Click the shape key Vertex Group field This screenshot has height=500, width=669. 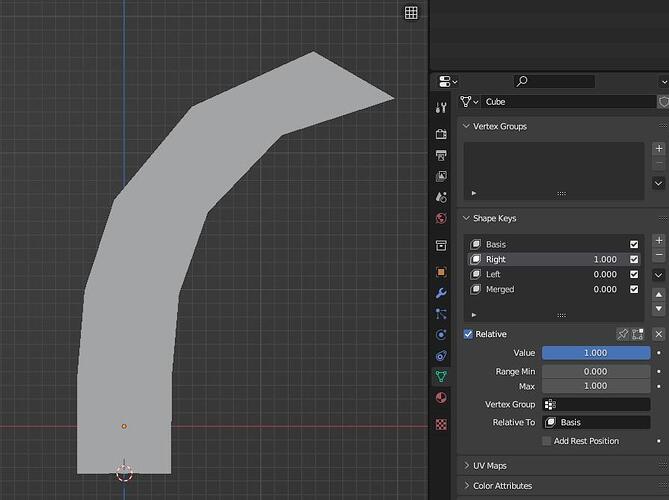[x=596, y=404]
